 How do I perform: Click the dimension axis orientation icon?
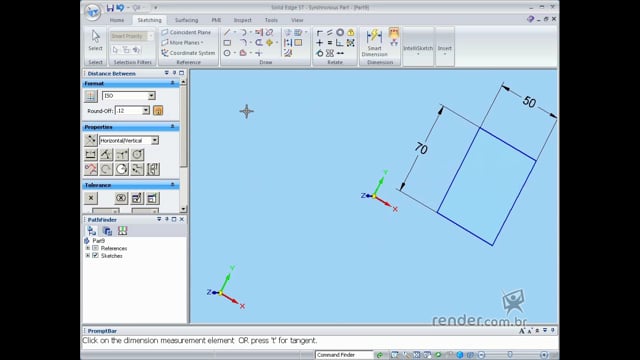(x=91, y=140)
